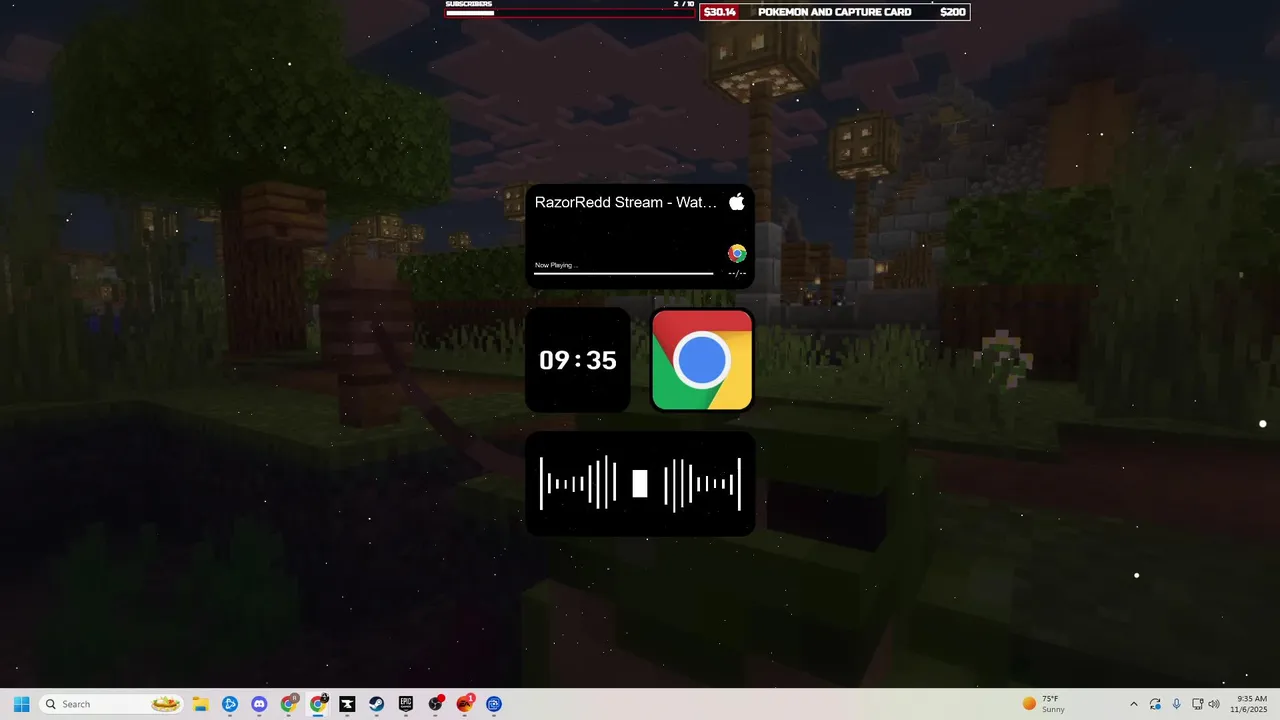Open the EA app with notification badge

tap(465, 704)
